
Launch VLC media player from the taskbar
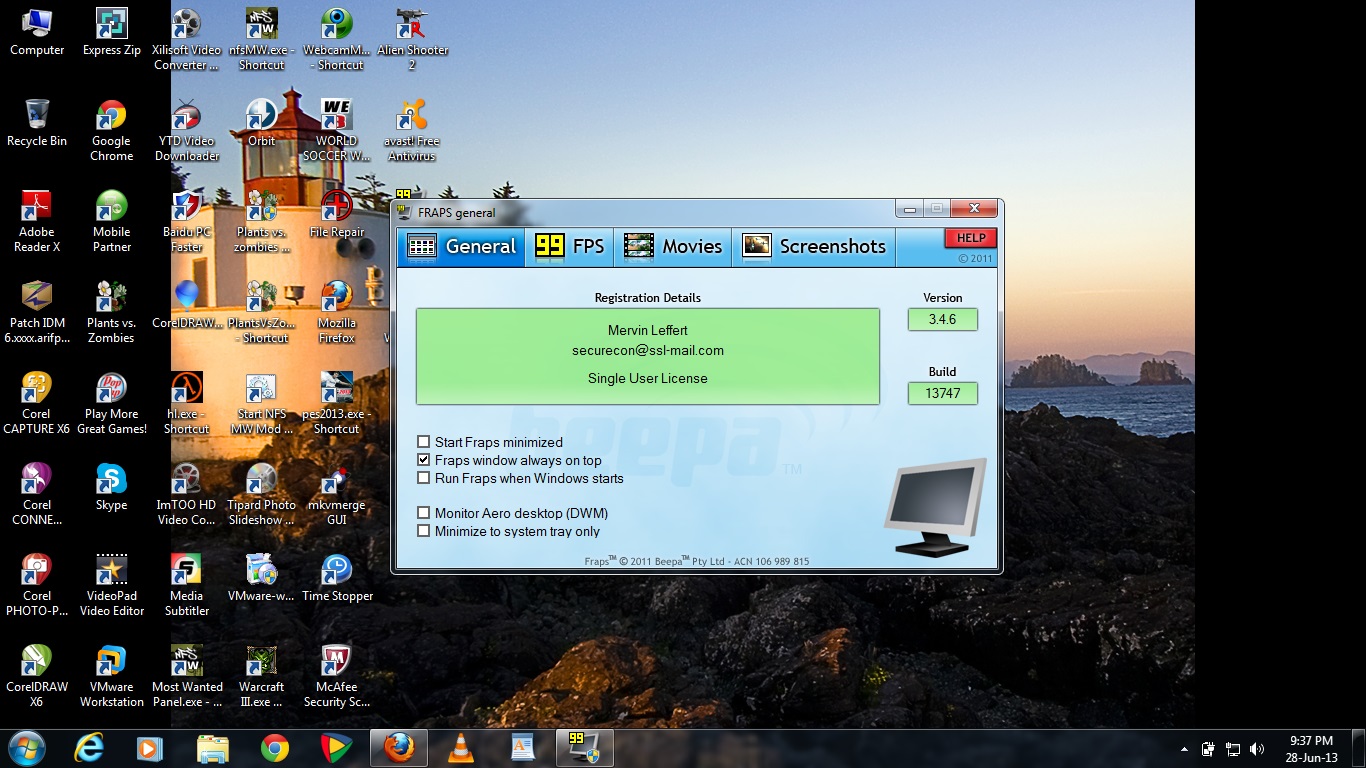coord(461,747)
